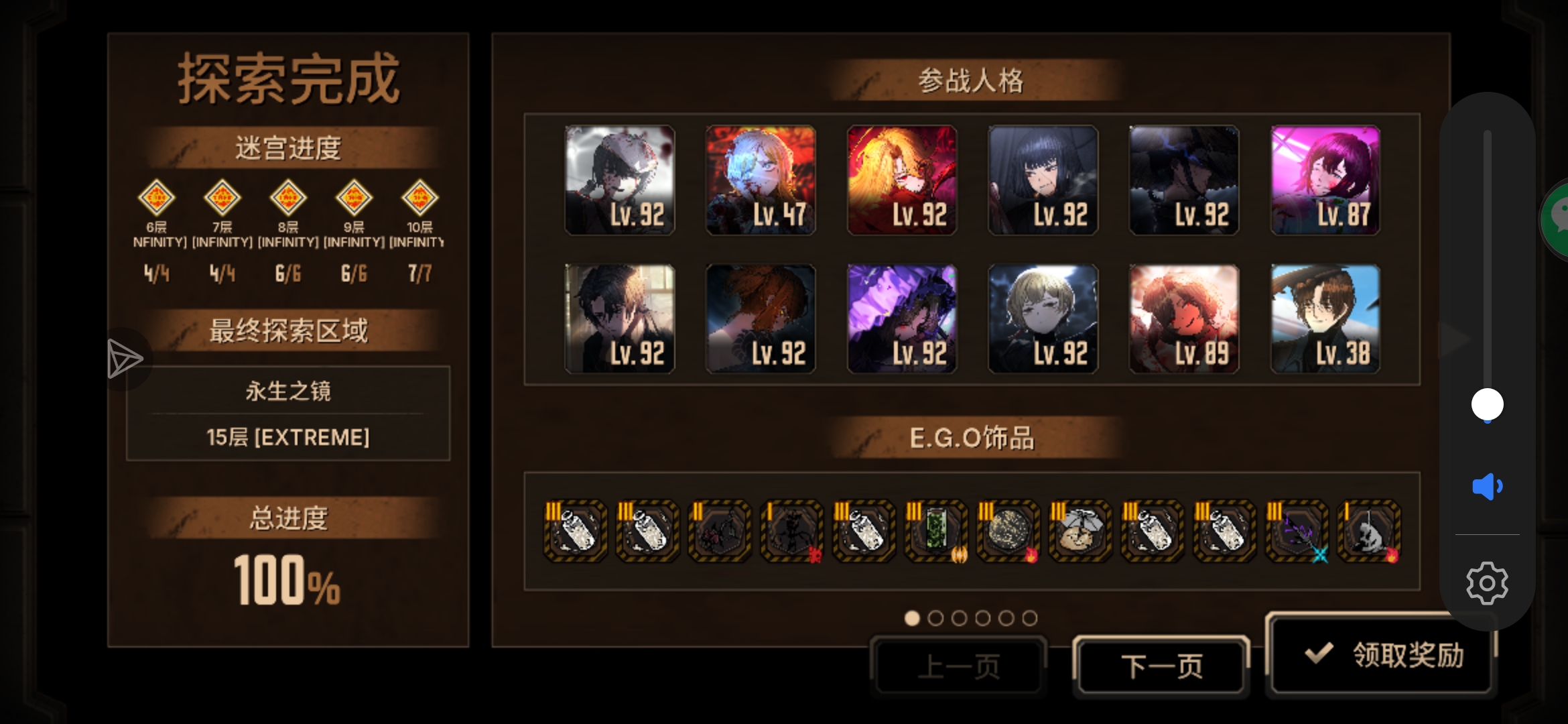The image size is (1568, 724).
Task: Select the purple branch E.G.O gift
Action: coord(1297,531)
